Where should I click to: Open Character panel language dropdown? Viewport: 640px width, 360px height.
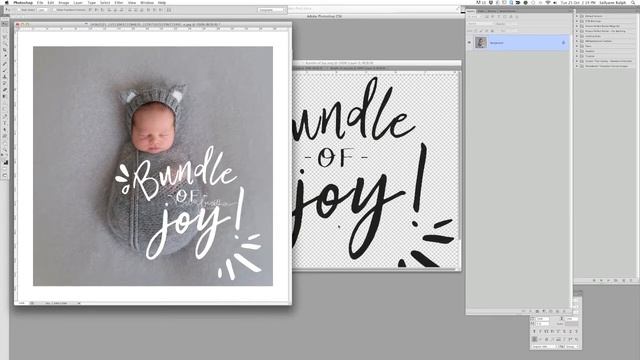543,347
